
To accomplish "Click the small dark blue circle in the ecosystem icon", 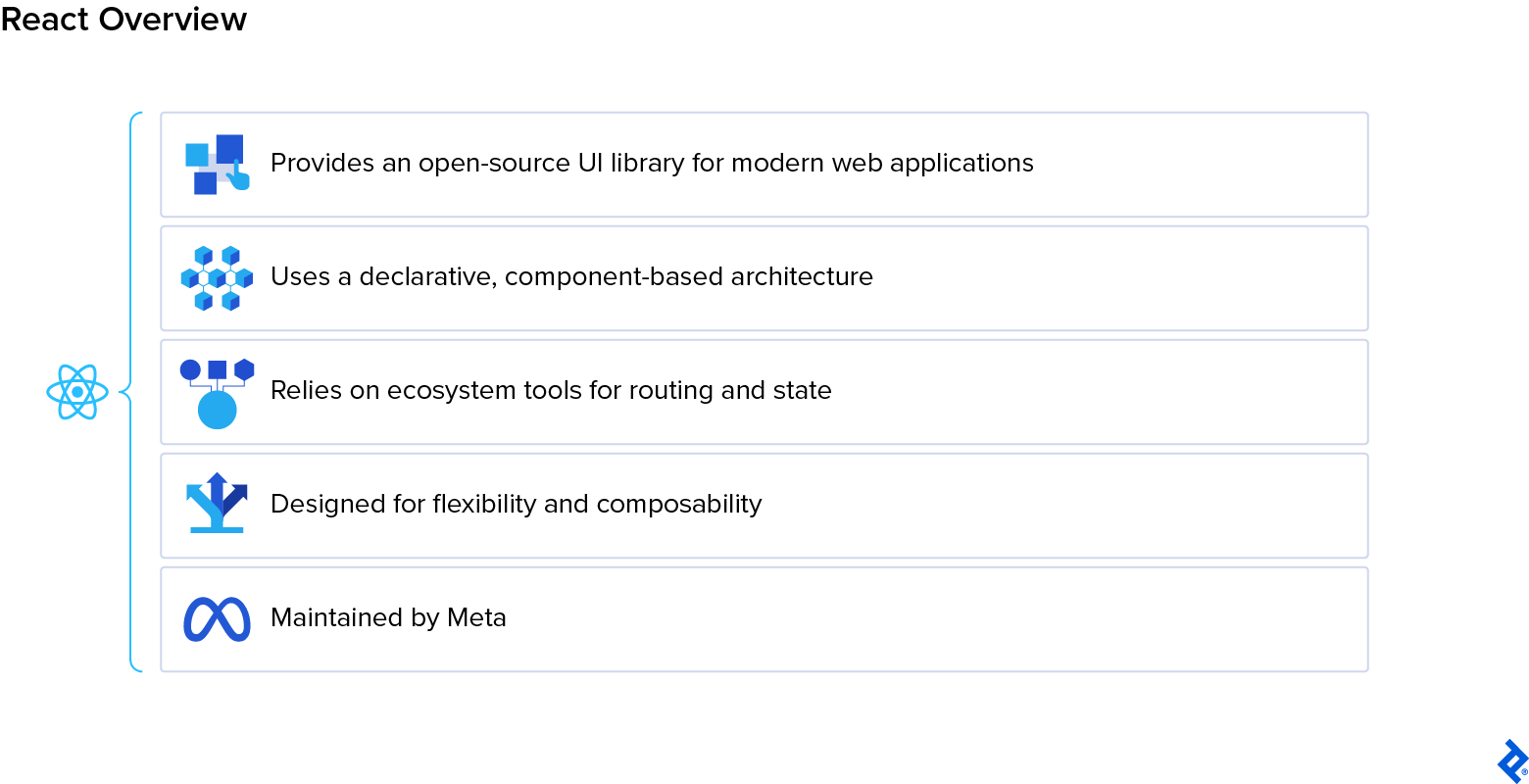I will click(190, 369).
